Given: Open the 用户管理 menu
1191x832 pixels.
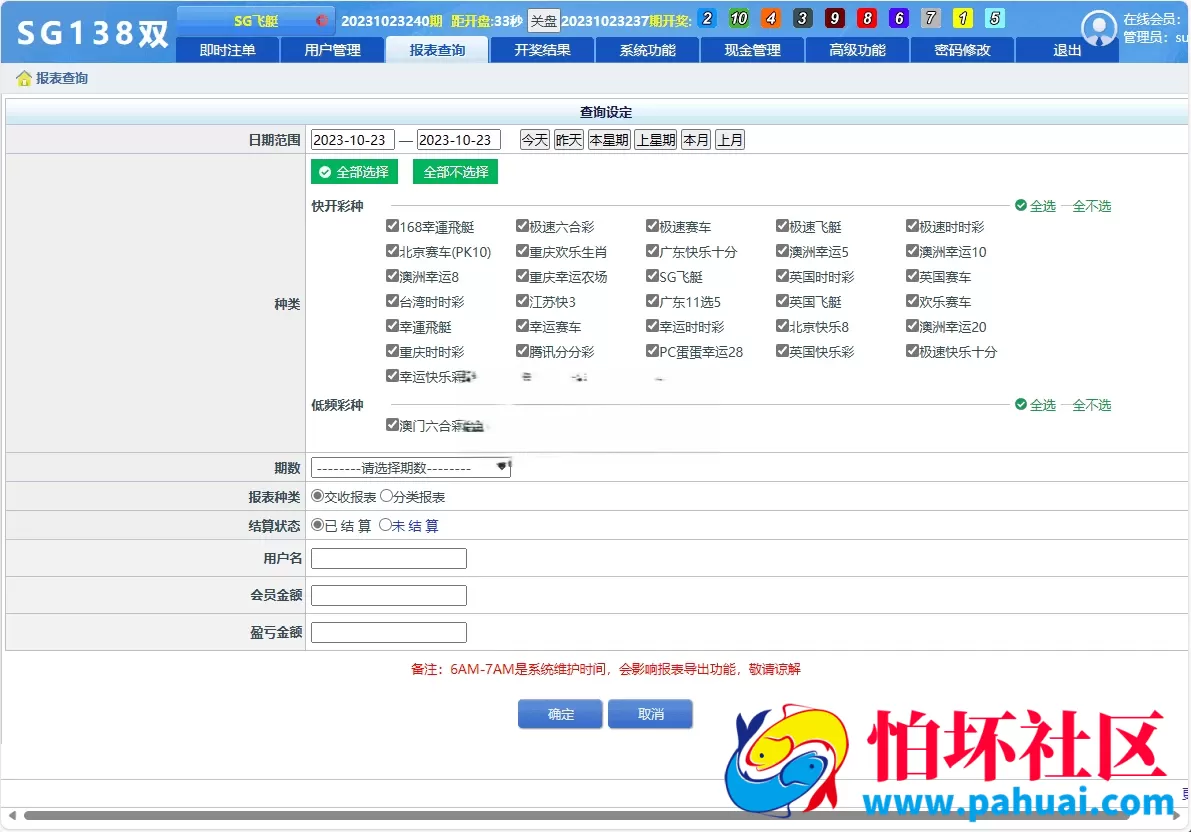Looking at the screenshot, I should [332, 50].
